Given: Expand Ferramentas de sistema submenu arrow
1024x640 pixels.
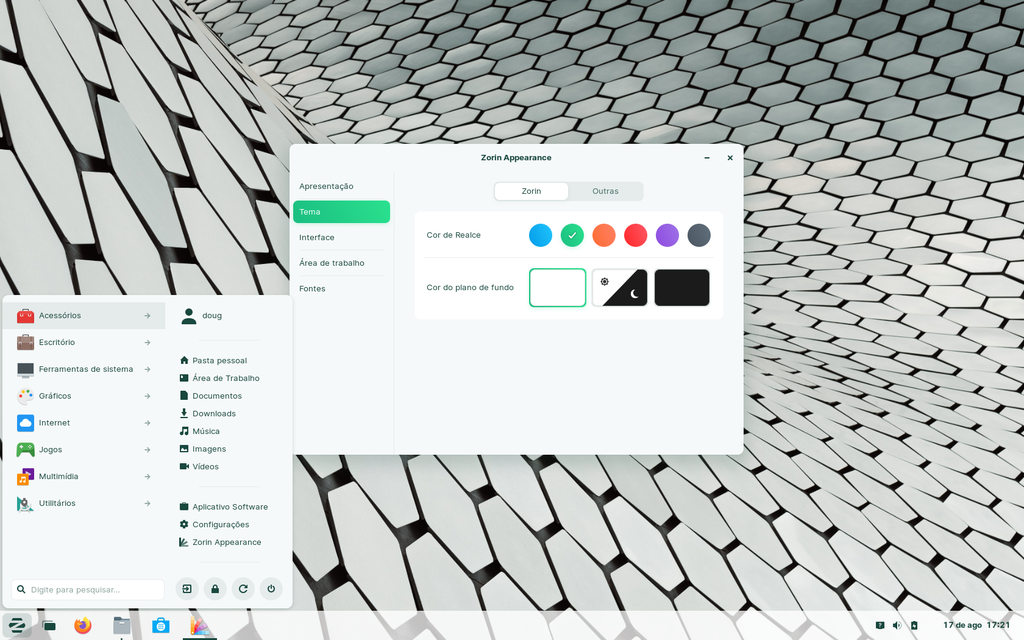Looking at the screenshot, I should click(148, 369).
